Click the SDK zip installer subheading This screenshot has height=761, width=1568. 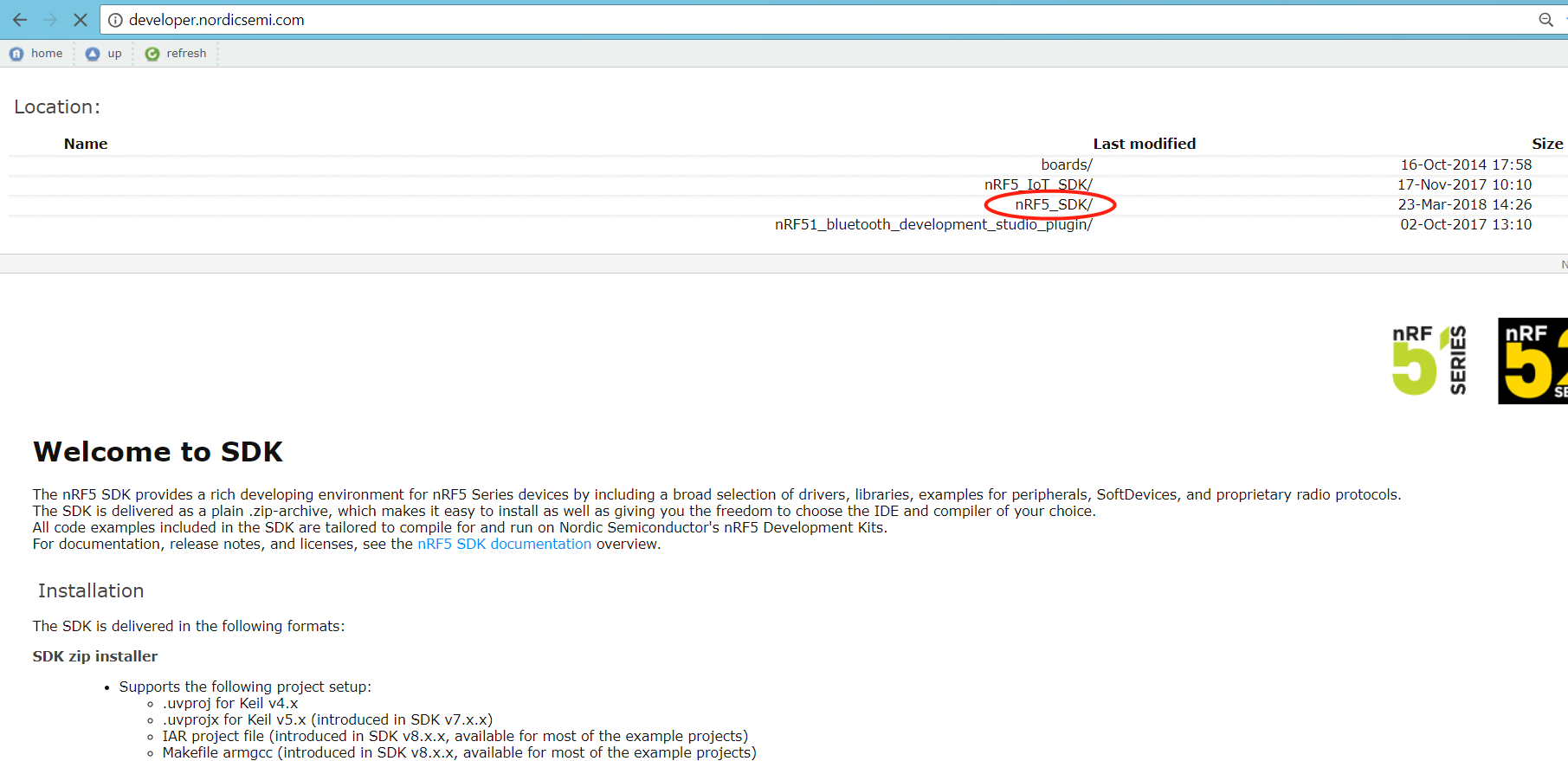tap(95, 656)
